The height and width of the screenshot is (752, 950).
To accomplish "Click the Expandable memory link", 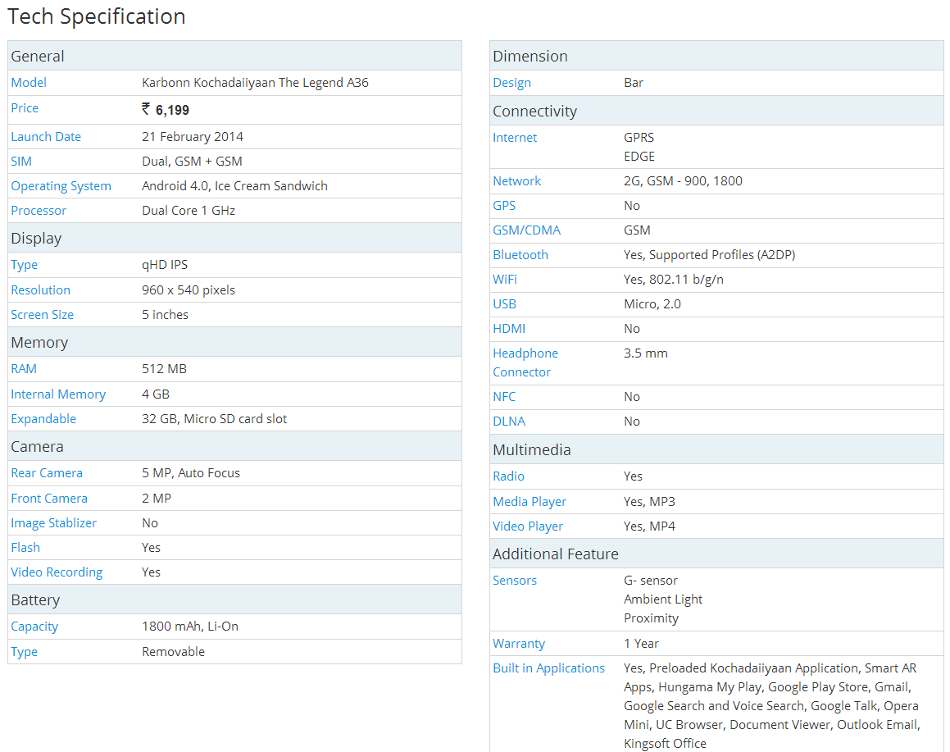I will coord(44,419).
